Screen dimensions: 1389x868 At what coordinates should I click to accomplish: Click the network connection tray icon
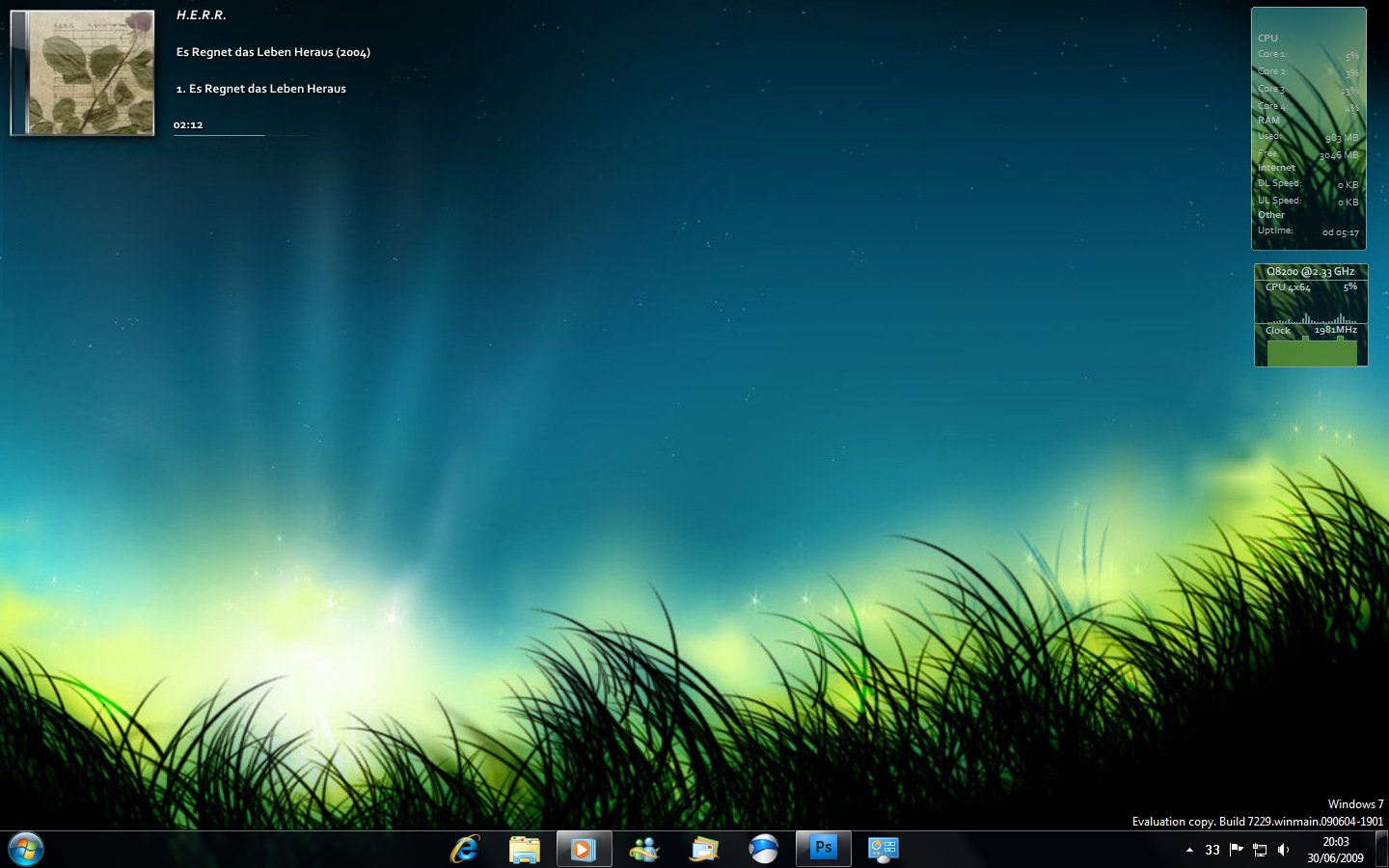tap(1259, 850)
